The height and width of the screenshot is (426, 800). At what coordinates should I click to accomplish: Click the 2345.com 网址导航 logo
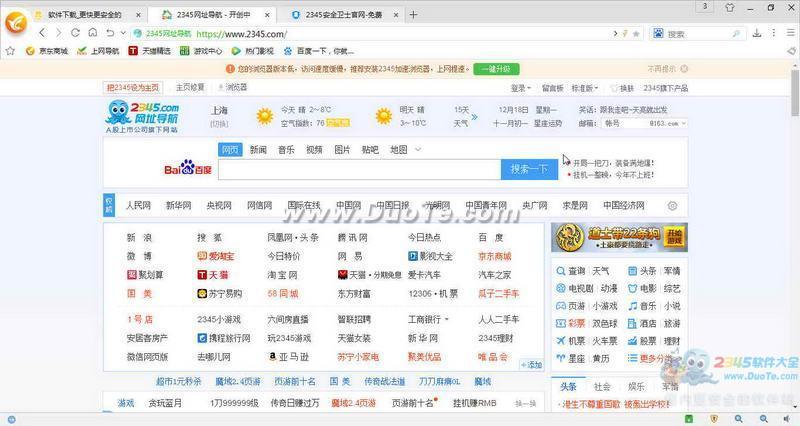point(142,116)
